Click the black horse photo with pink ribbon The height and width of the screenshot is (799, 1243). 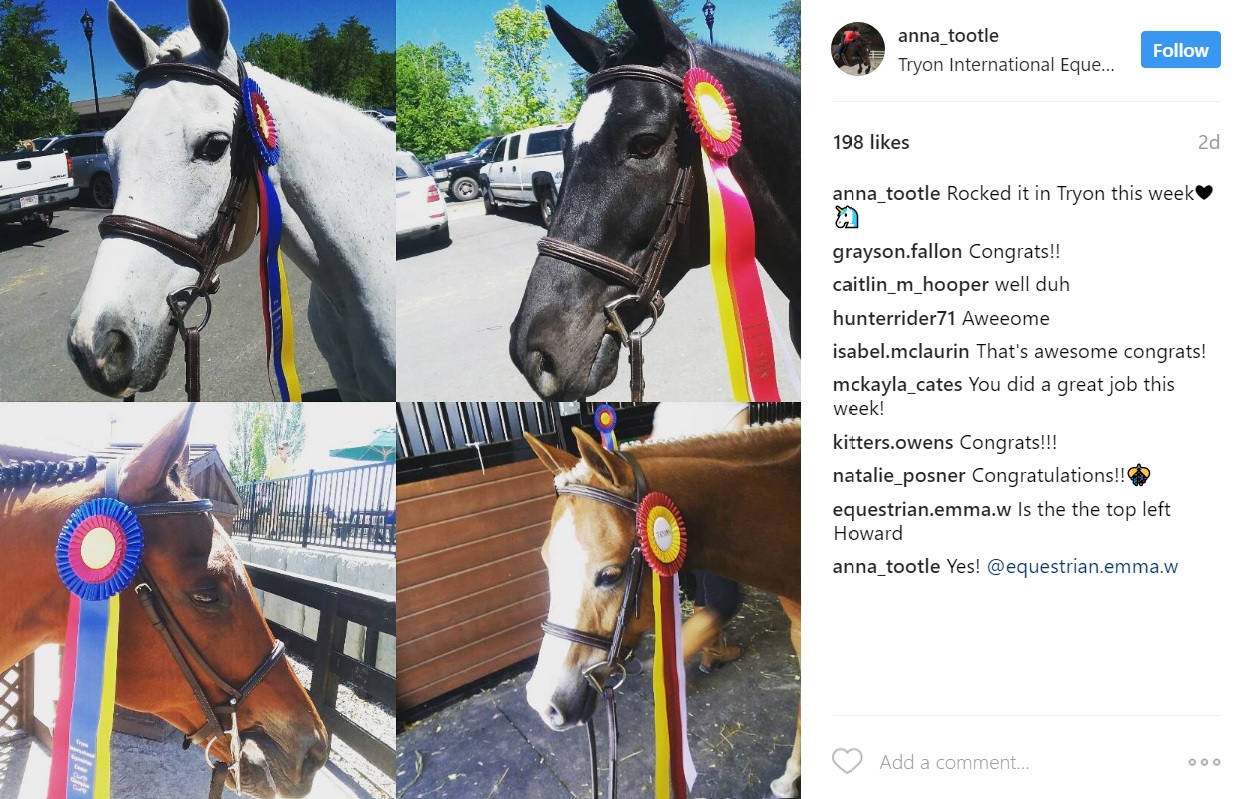[598, 200]
